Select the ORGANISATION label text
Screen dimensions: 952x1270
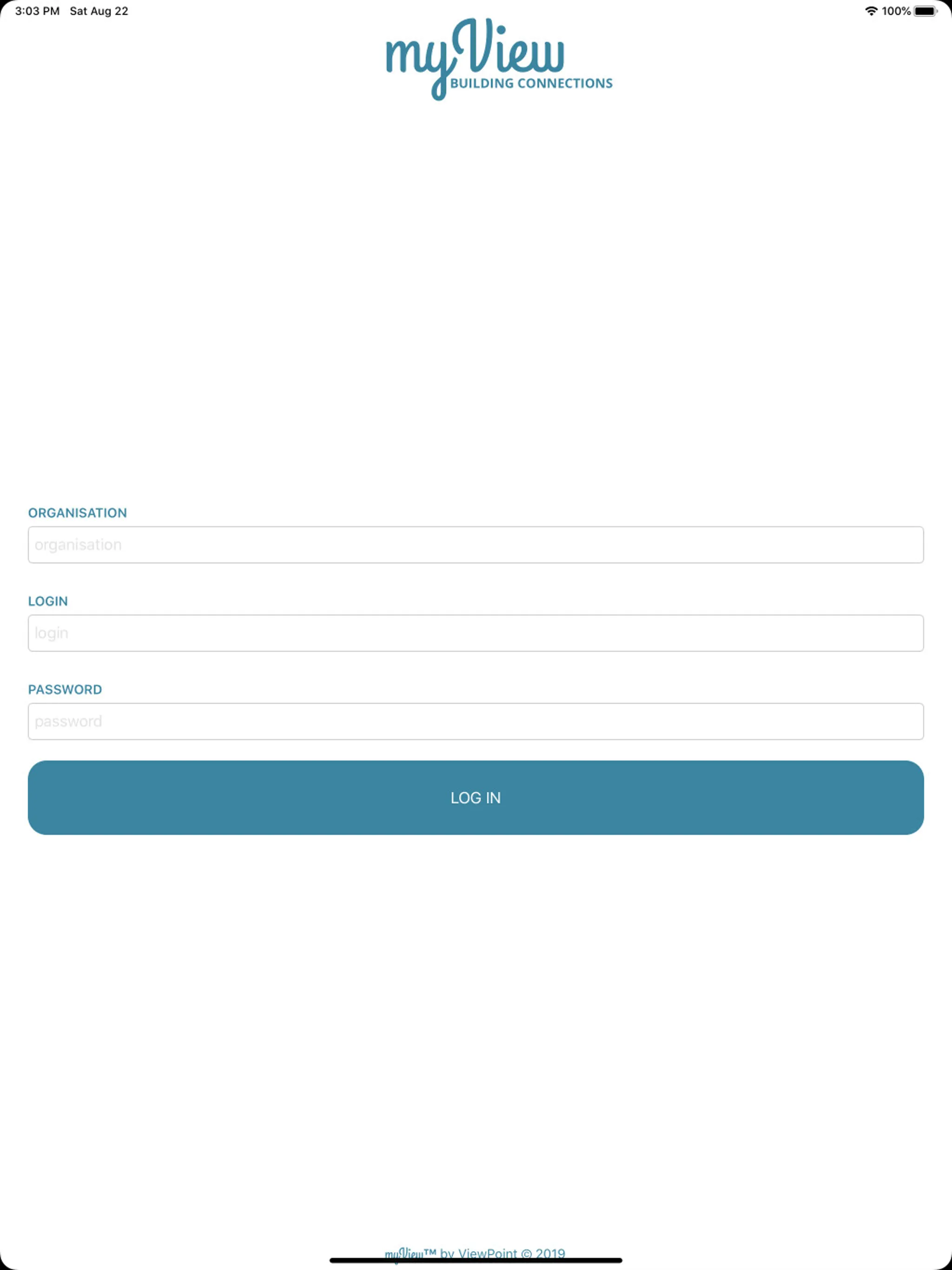77,512
